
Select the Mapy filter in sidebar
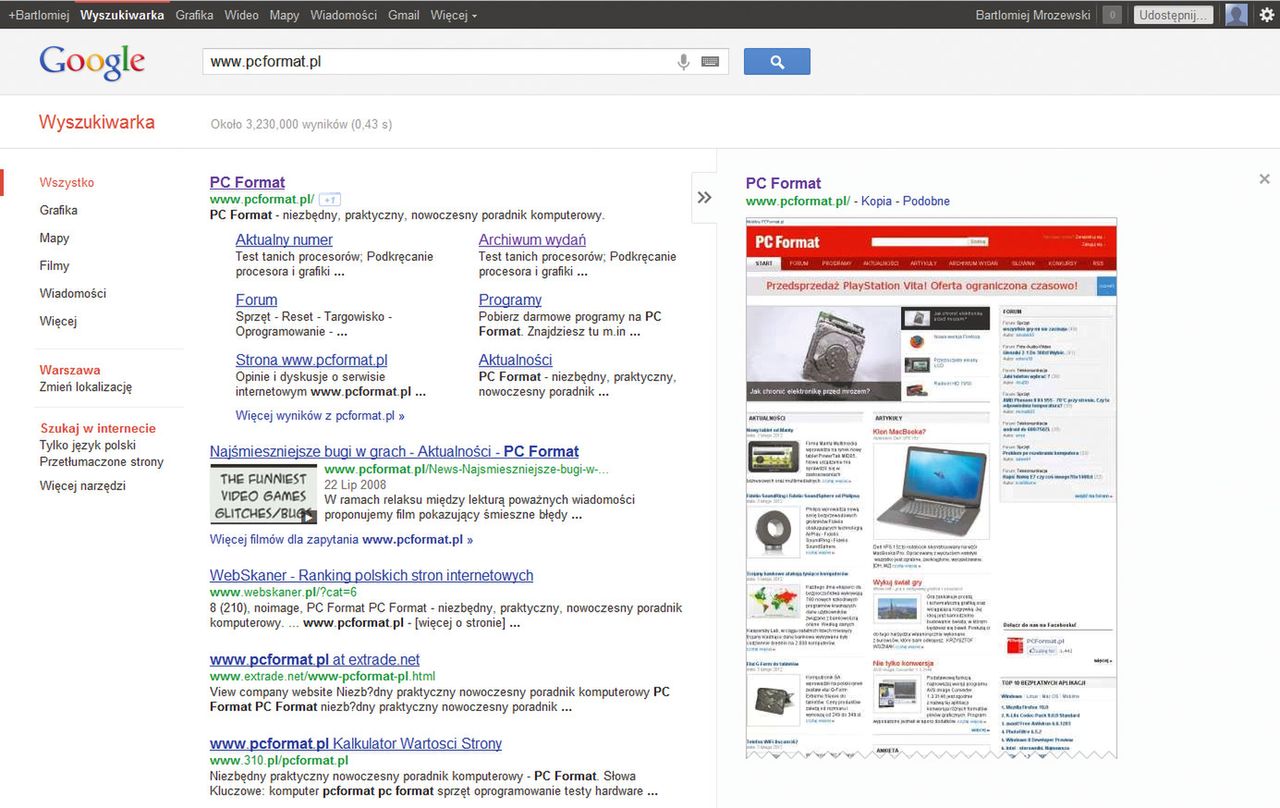tap(54, 238)
